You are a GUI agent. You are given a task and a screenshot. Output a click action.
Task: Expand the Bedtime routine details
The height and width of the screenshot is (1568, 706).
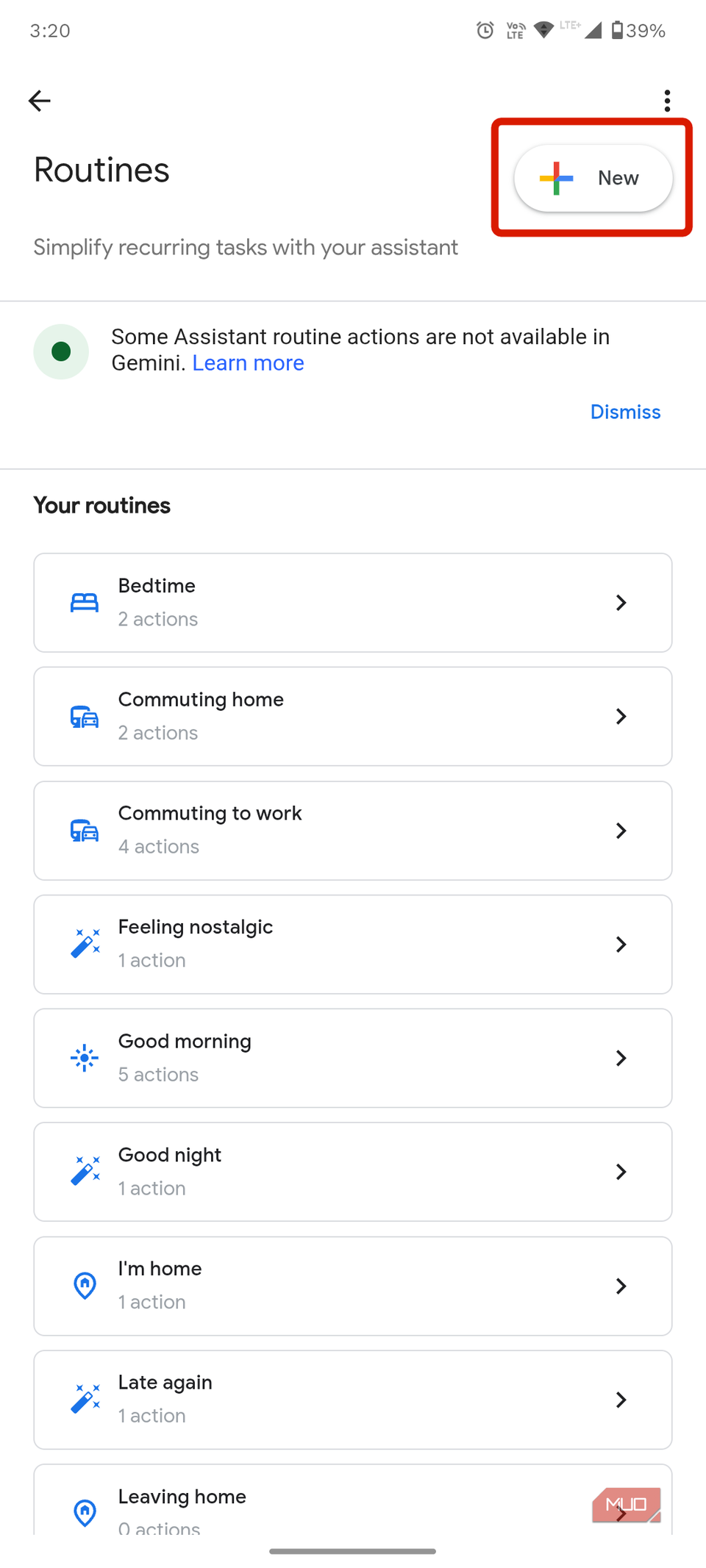point(621,602)
